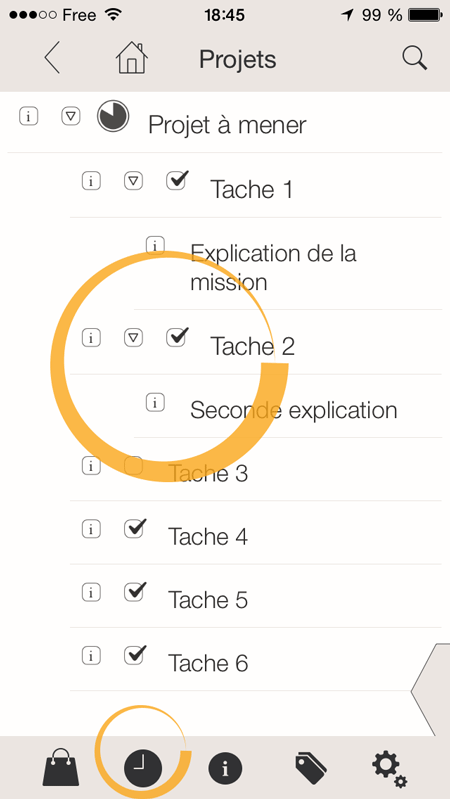Collapse Tache 1 subtasks triangle
Screen dimensions: 450x799
(134, 180)
